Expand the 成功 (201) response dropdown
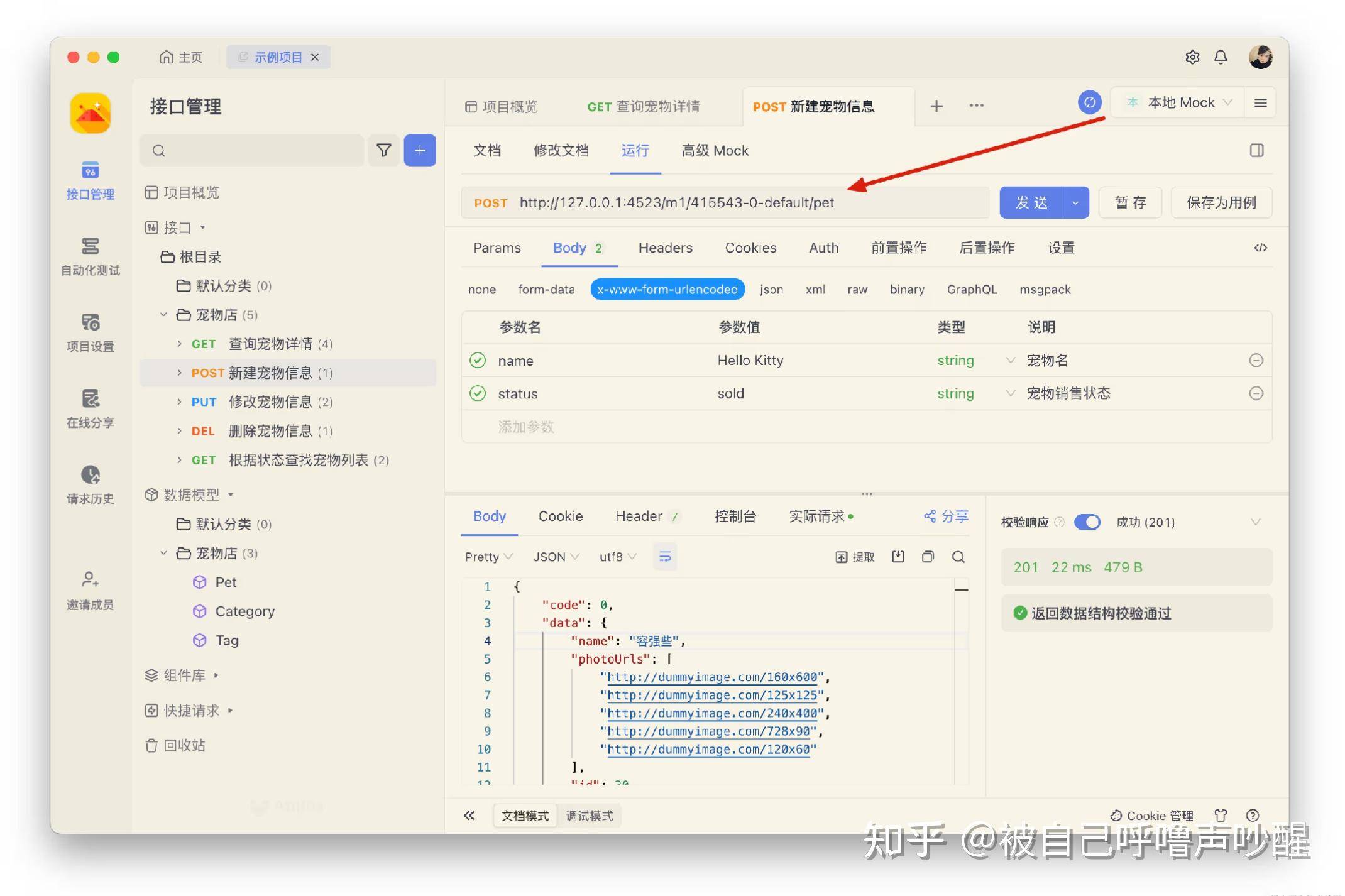Screen dimensions: 1345x896 coord(1256,522)
